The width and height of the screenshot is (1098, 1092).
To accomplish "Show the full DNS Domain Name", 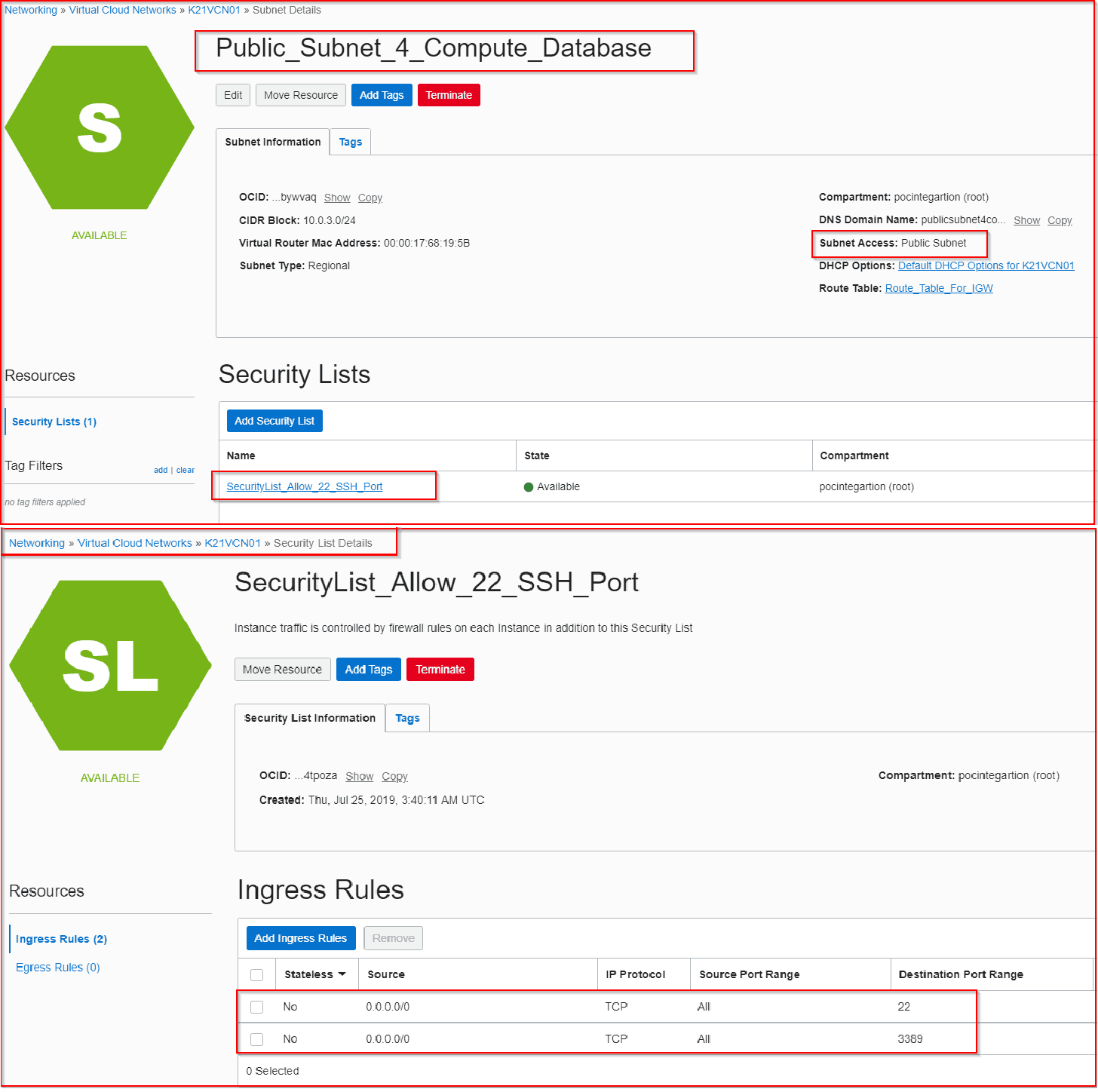I will click(x=1026, y=219).
